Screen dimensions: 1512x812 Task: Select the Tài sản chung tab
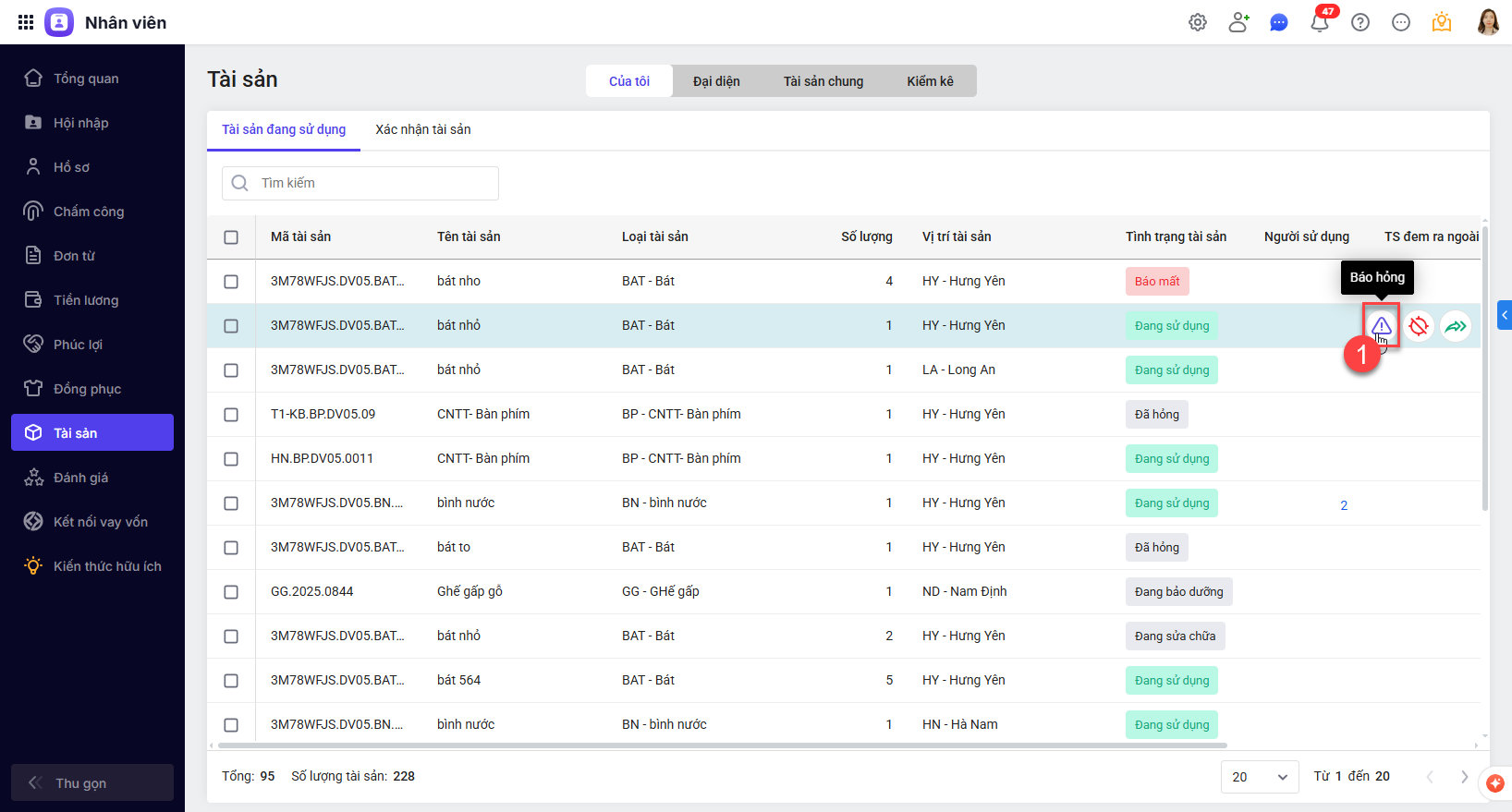(823, 81)
